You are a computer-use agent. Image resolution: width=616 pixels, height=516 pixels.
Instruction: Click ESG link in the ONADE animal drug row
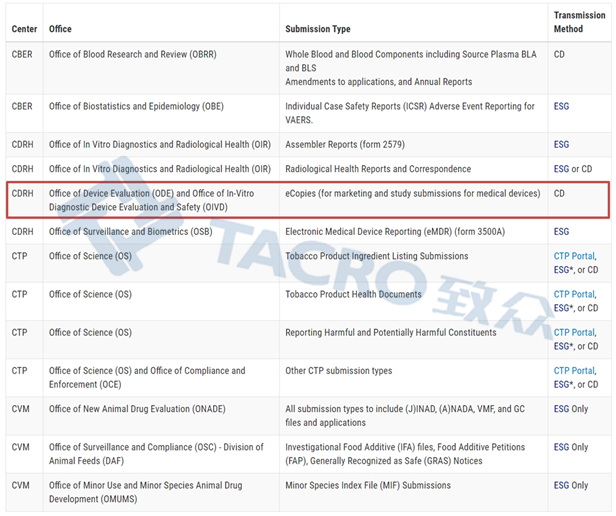click(561, 408)
